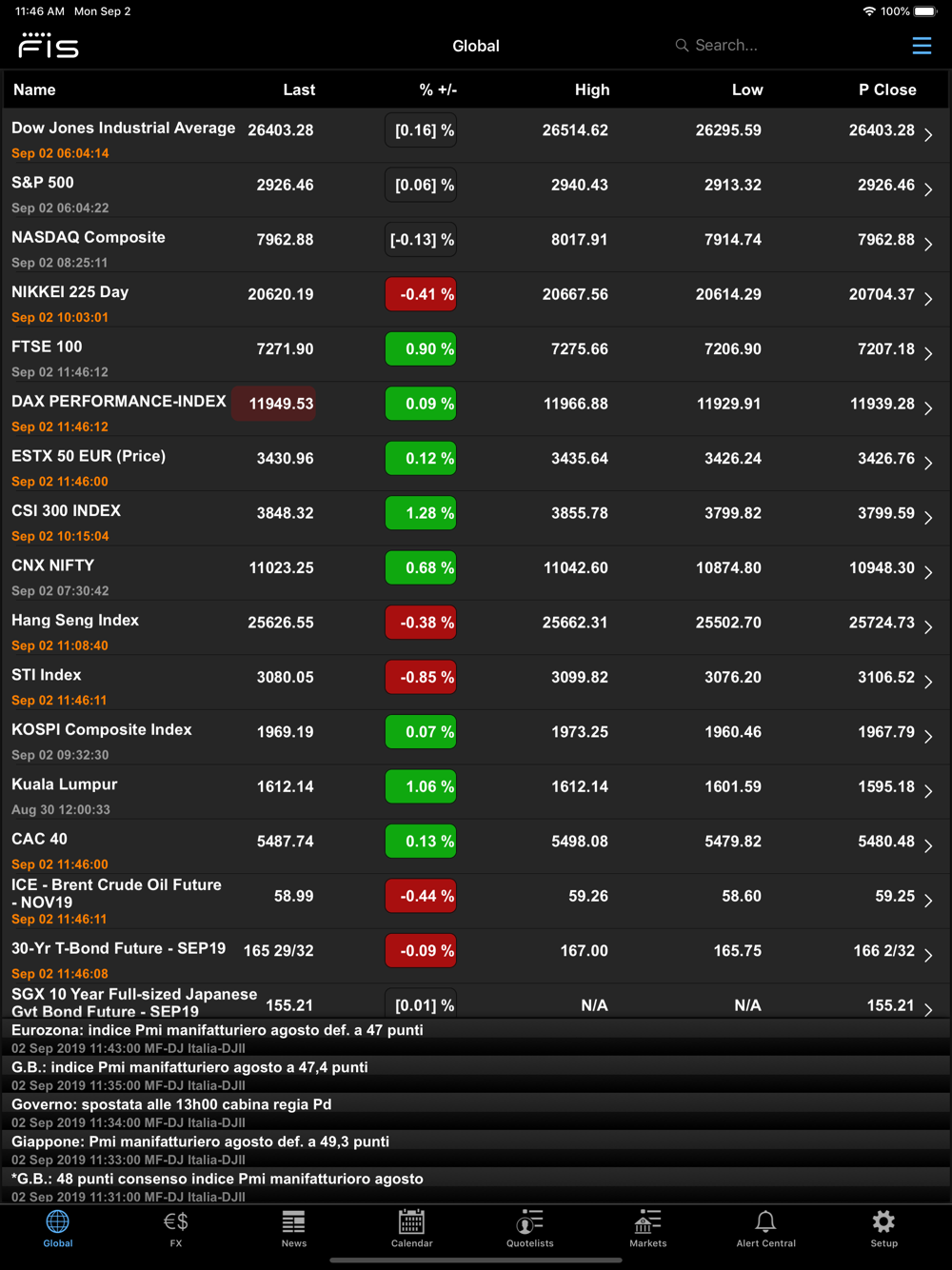The height and width of the screenshot is (1270, 952).
Task: Click the Name column header
Action: pos(34,89)
